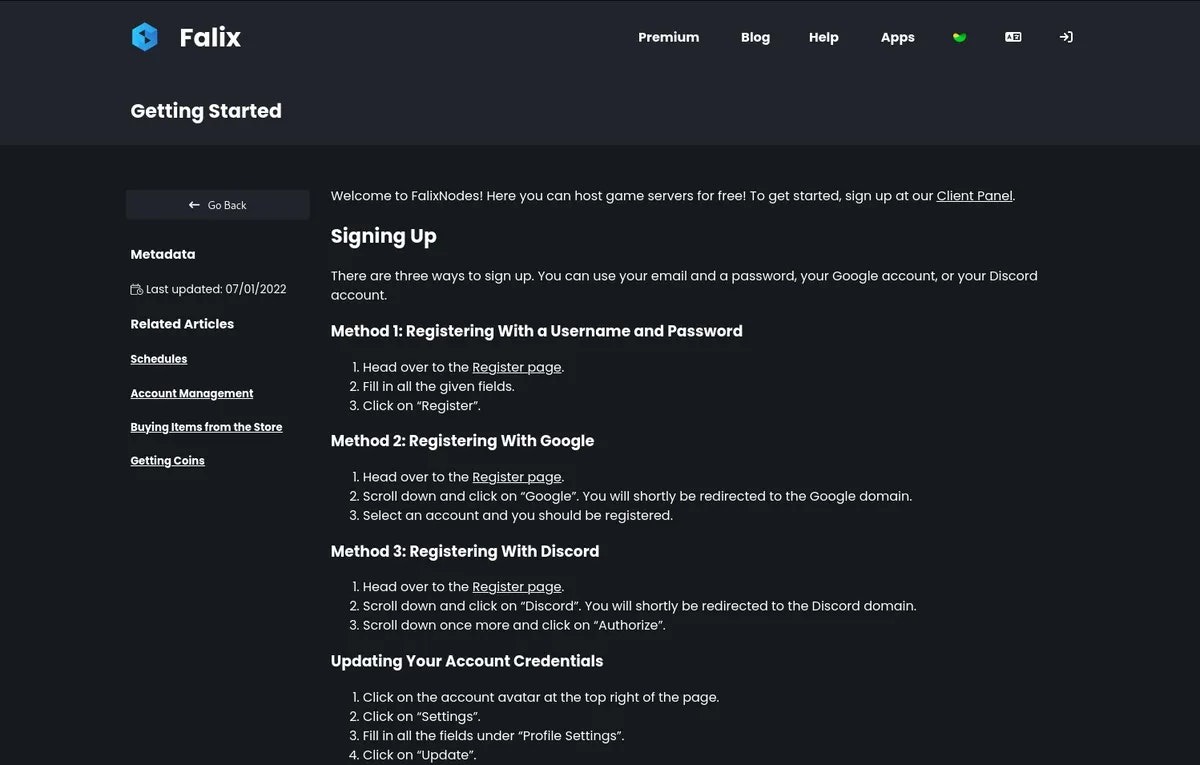The image size is (1200, 765).
Task: Click the Falix brand name text
Action: click(x=210, y=37)
